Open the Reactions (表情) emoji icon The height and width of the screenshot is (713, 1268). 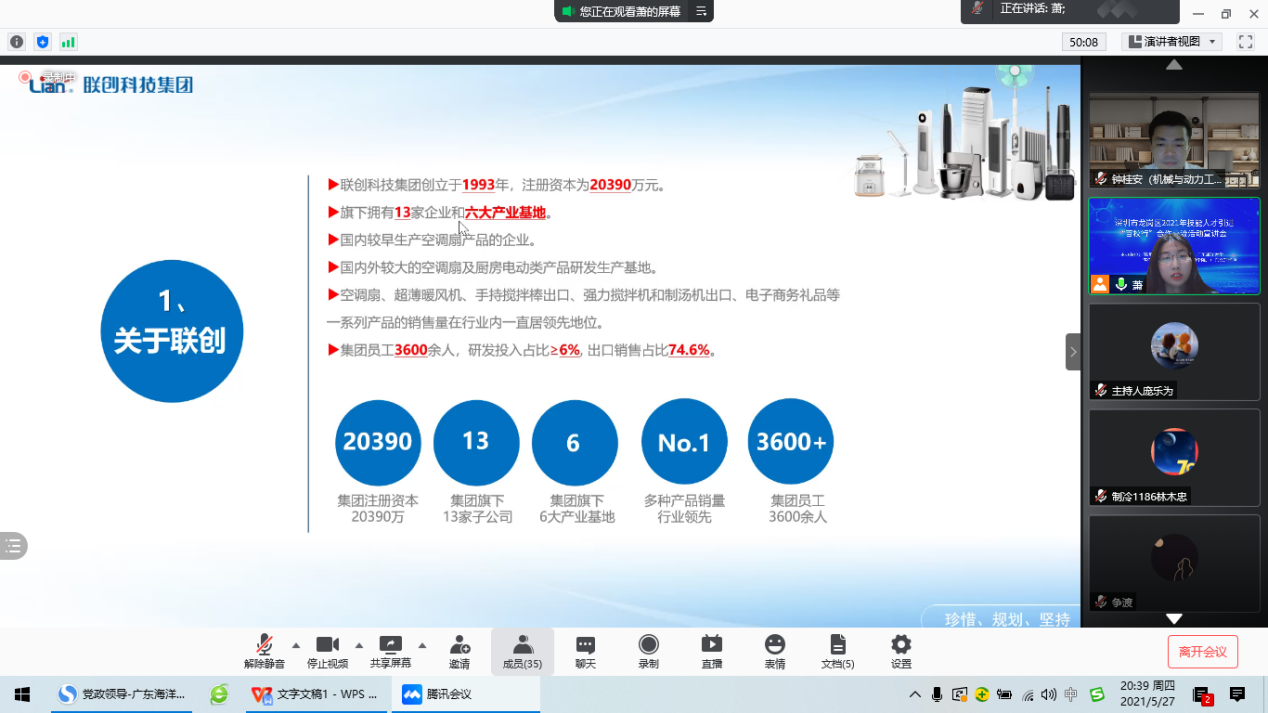[x=774, y=651]
